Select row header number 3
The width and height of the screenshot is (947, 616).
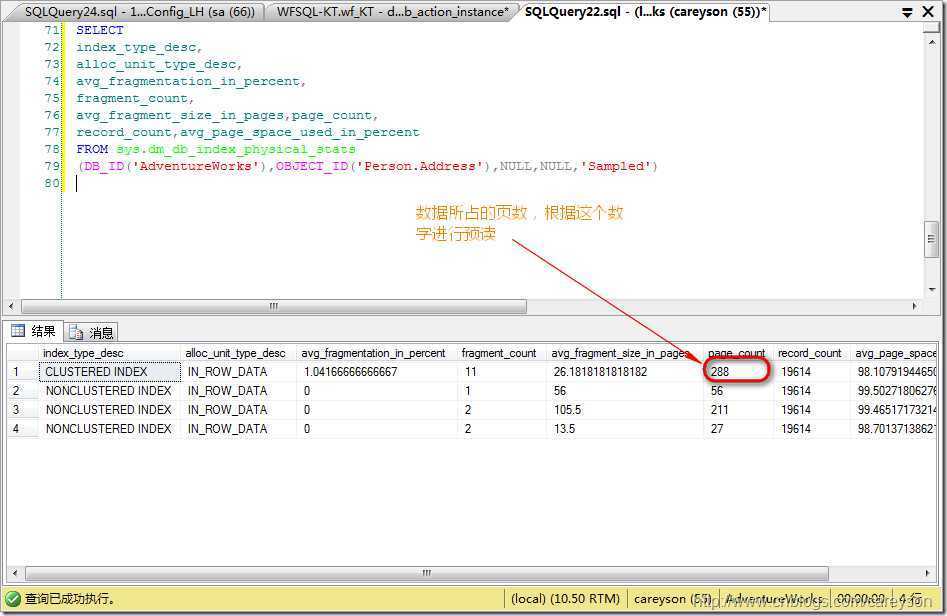pyautogui.click(x=23, y=409)
